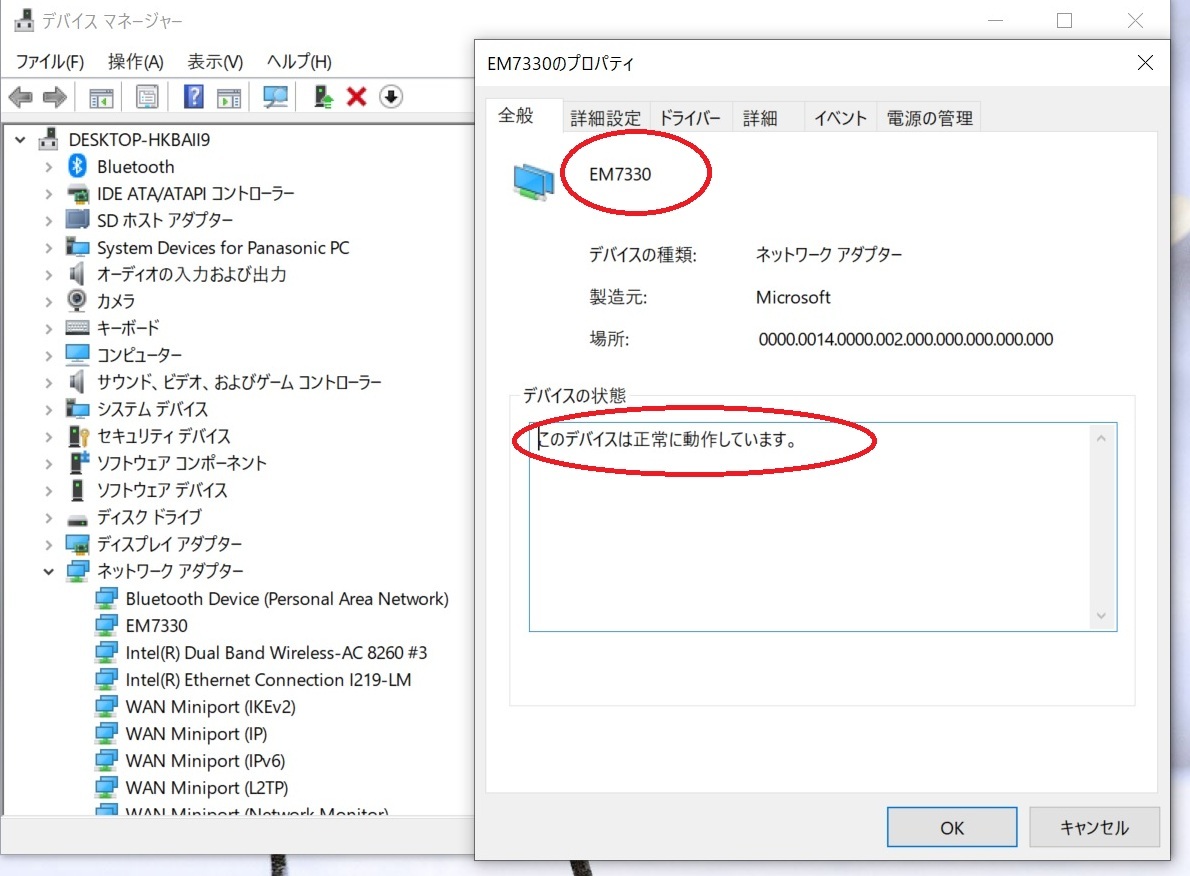Select Intel(R) Dual Band Wireless-AC 8260 #3
The height and width of the screenshot is (876, 1190).
coord(275,653)
